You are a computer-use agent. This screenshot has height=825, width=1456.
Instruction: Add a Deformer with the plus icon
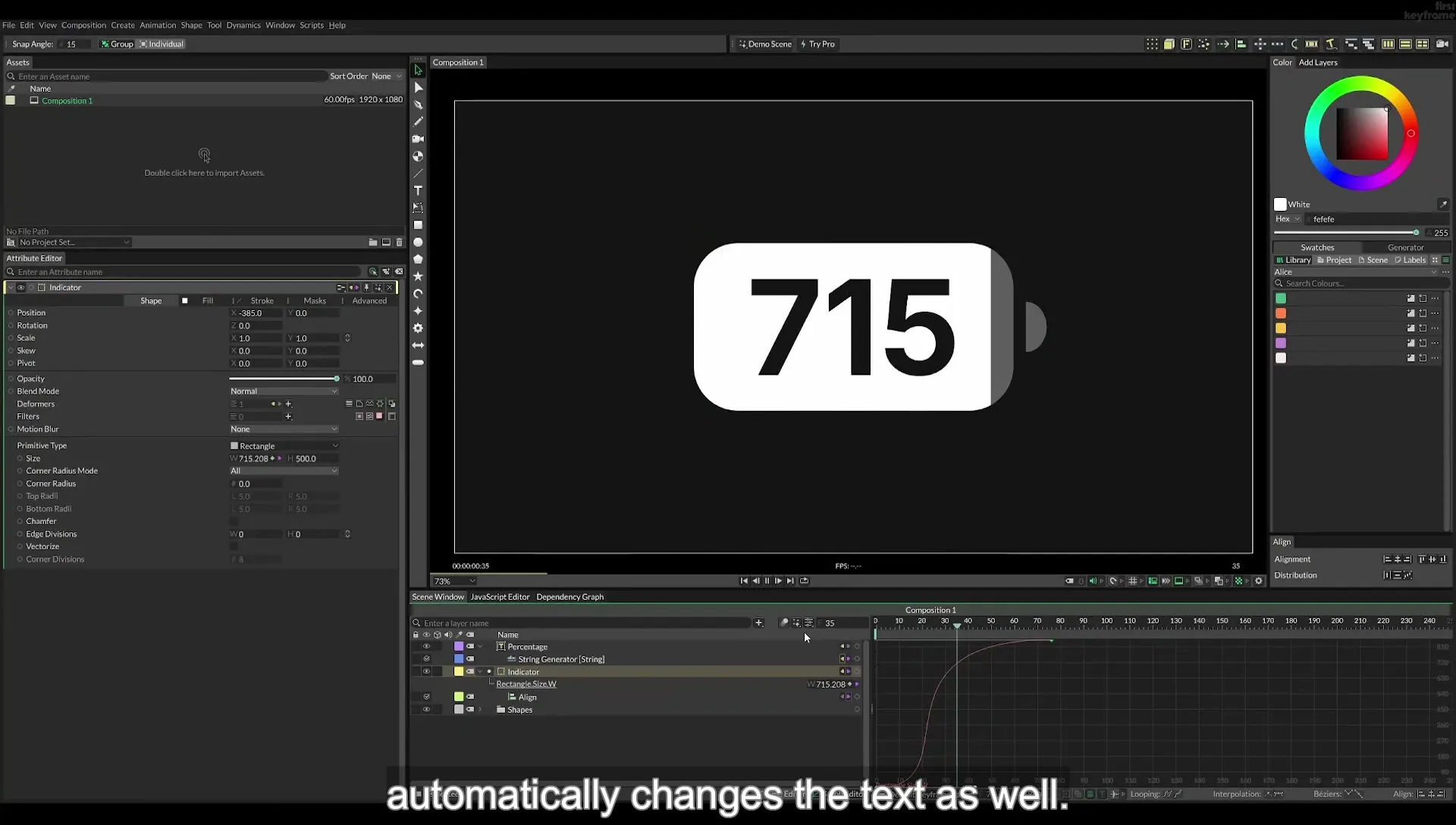coord(288,404)
